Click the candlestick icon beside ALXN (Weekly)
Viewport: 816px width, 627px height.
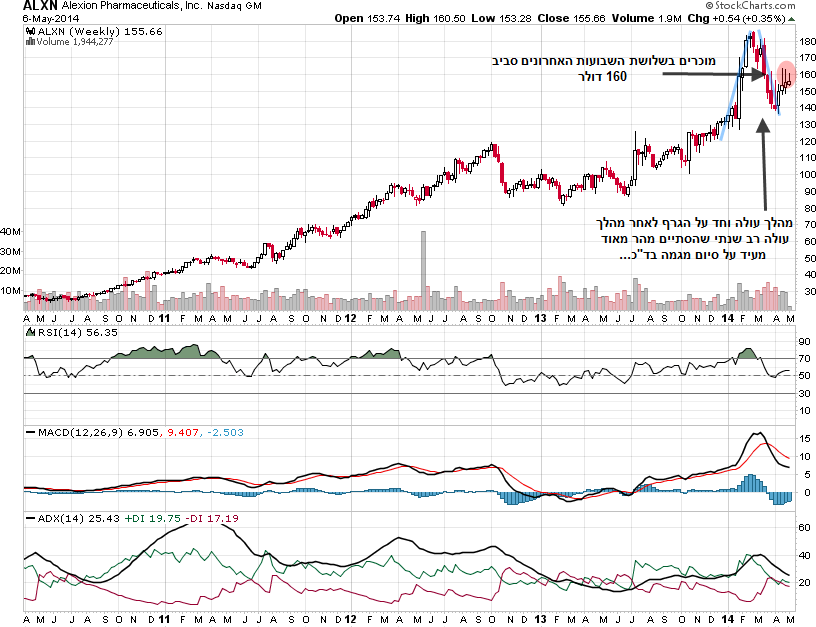click(31, 31)
